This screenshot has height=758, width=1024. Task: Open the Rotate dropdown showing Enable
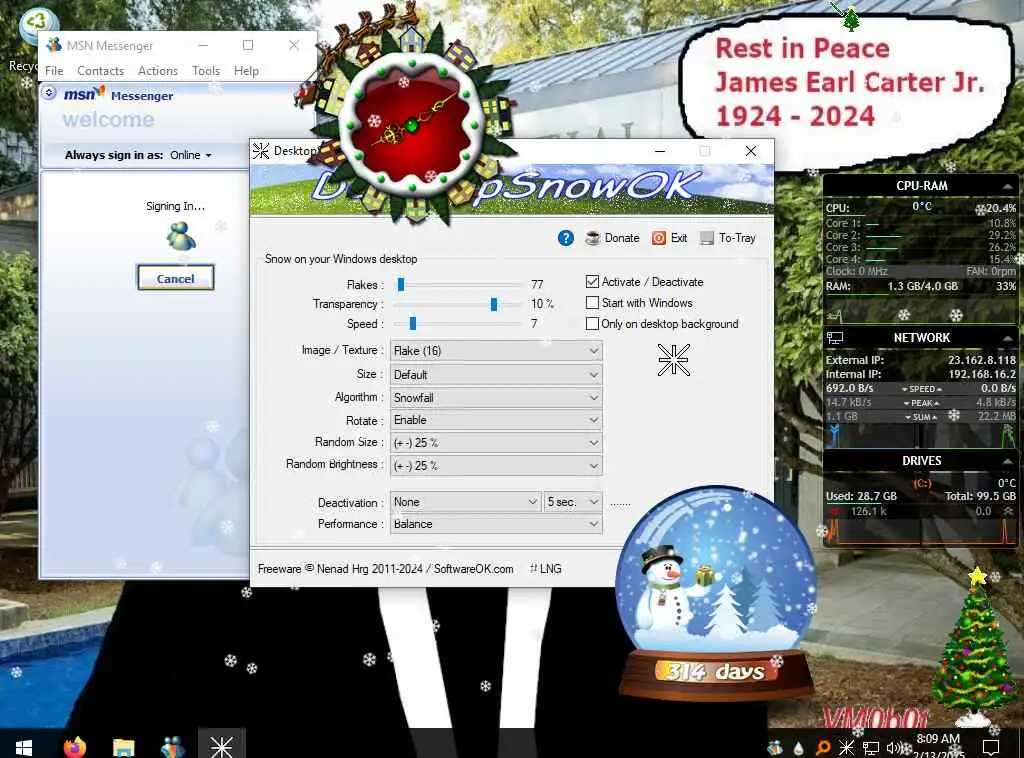coord(496,420)
